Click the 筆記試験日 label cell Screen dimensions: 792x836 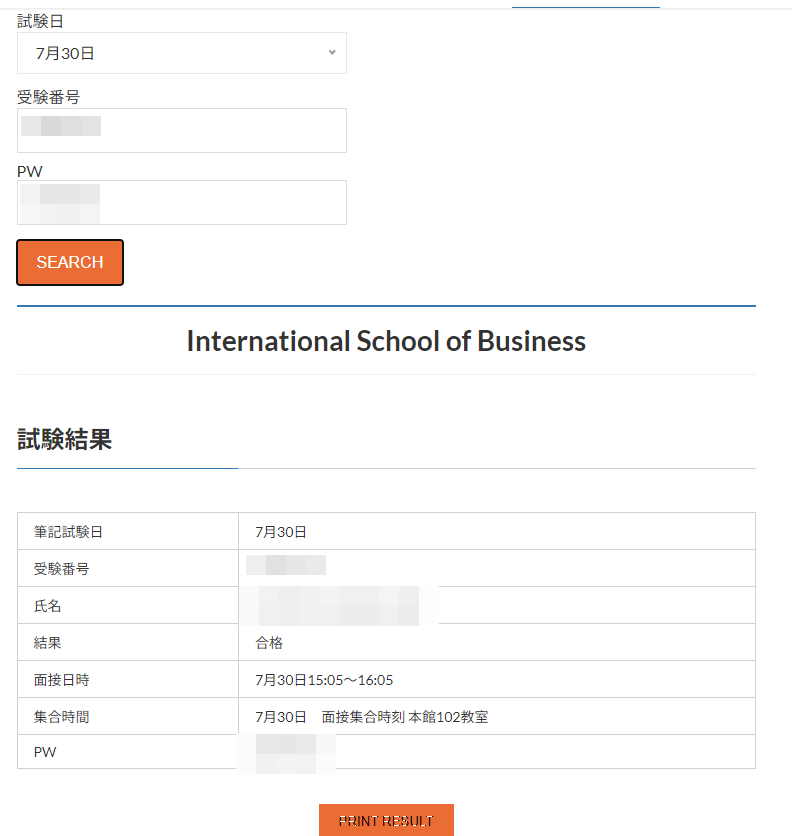(x=68, y=532)
